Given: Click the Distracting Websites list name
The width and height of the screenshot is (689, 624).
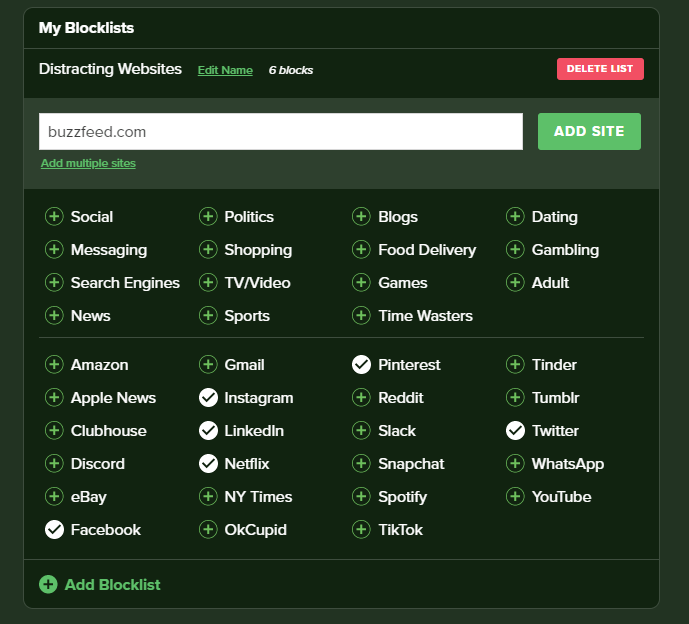Looking at the screenshot, I should pyautogui.click(x=110, y=69).
